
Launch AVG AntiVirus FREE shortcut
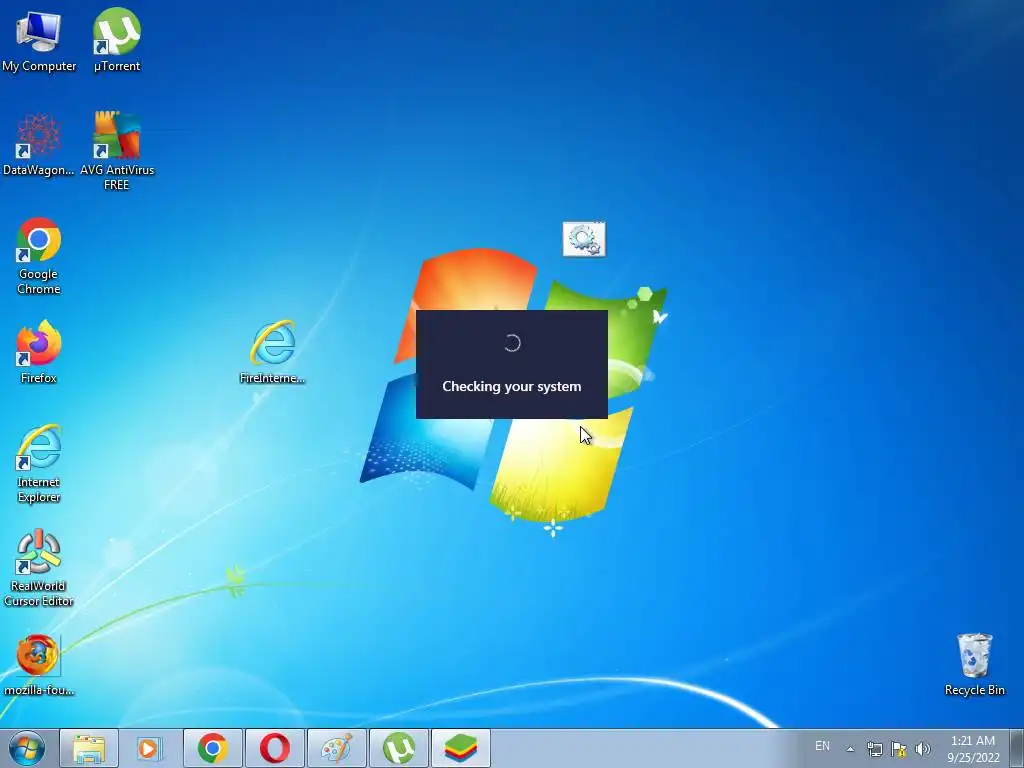coord(117,150)
